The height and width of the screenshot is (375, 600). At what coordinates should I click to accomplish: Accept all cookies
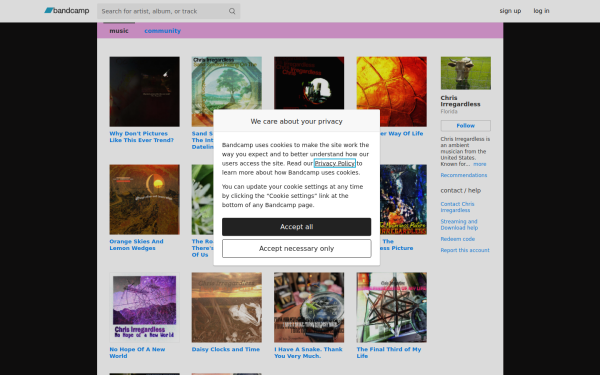coord(297,227)
